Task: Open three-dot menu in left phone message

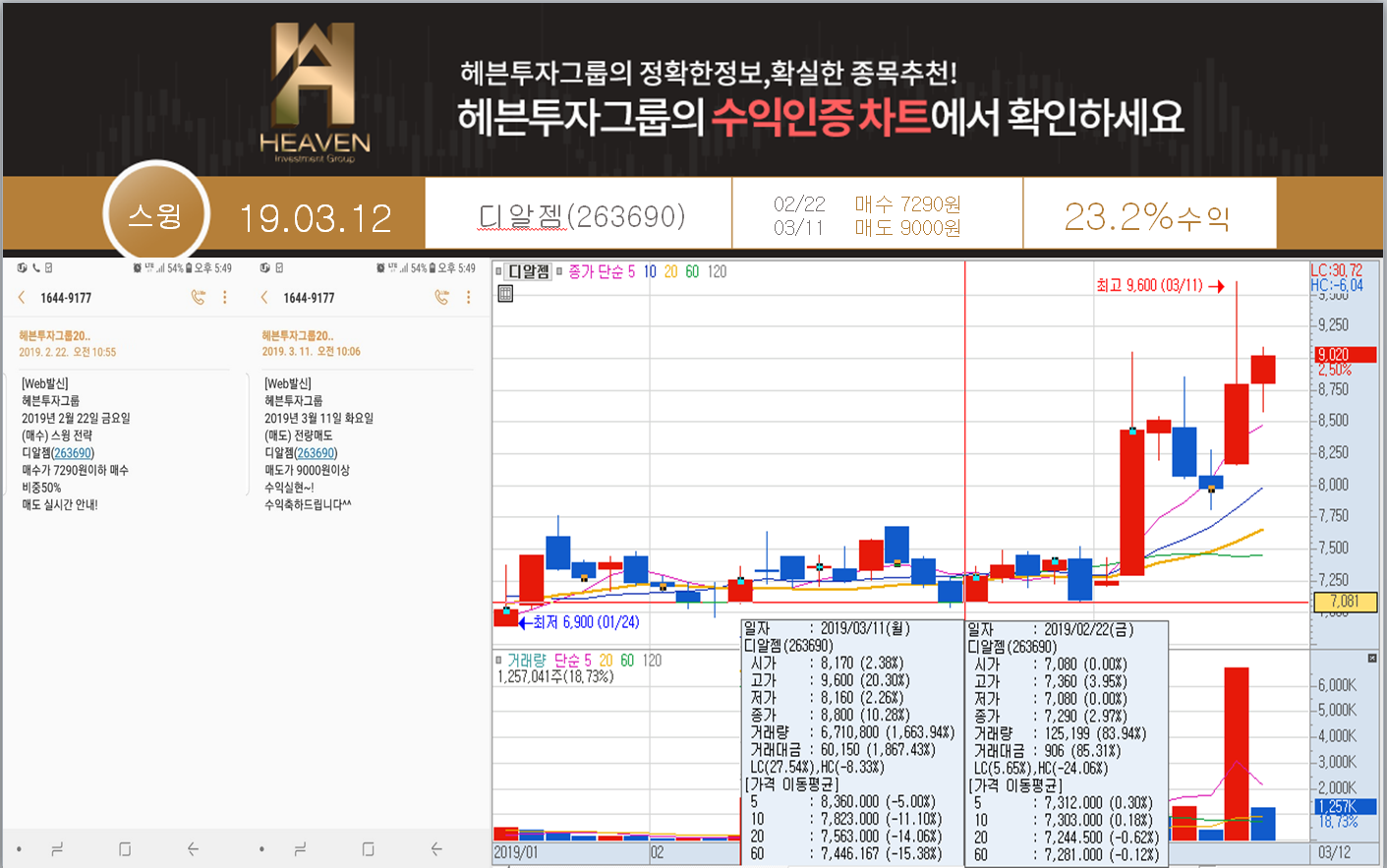Action: (x=225, y=297)
